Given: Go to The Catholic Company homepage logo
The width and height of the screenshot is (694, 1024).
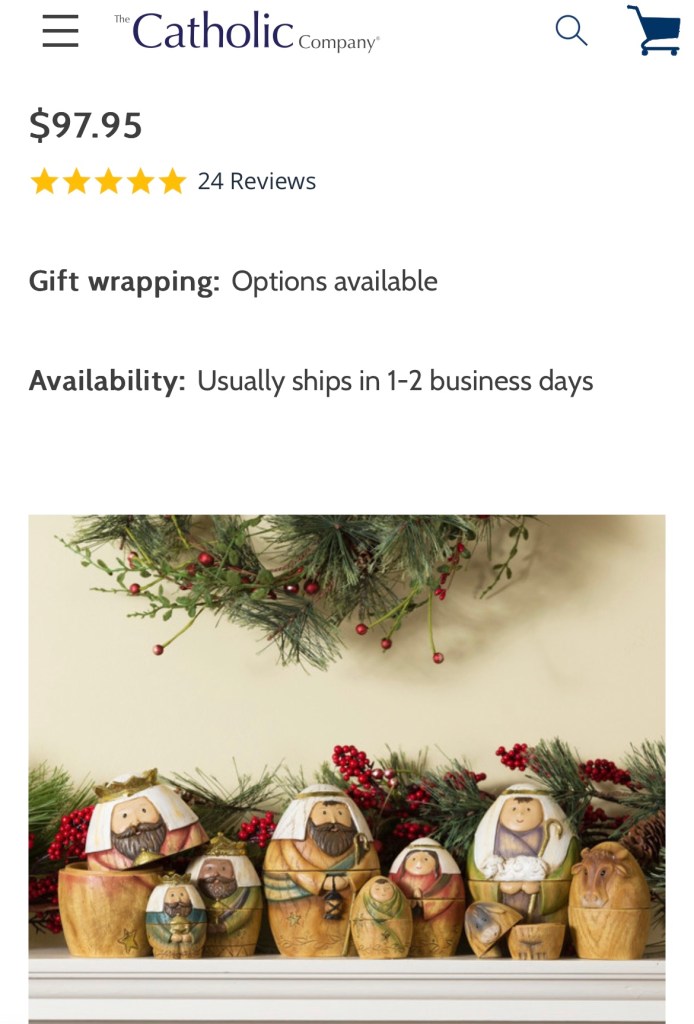Looking at the screenshot, I should 247,31.
